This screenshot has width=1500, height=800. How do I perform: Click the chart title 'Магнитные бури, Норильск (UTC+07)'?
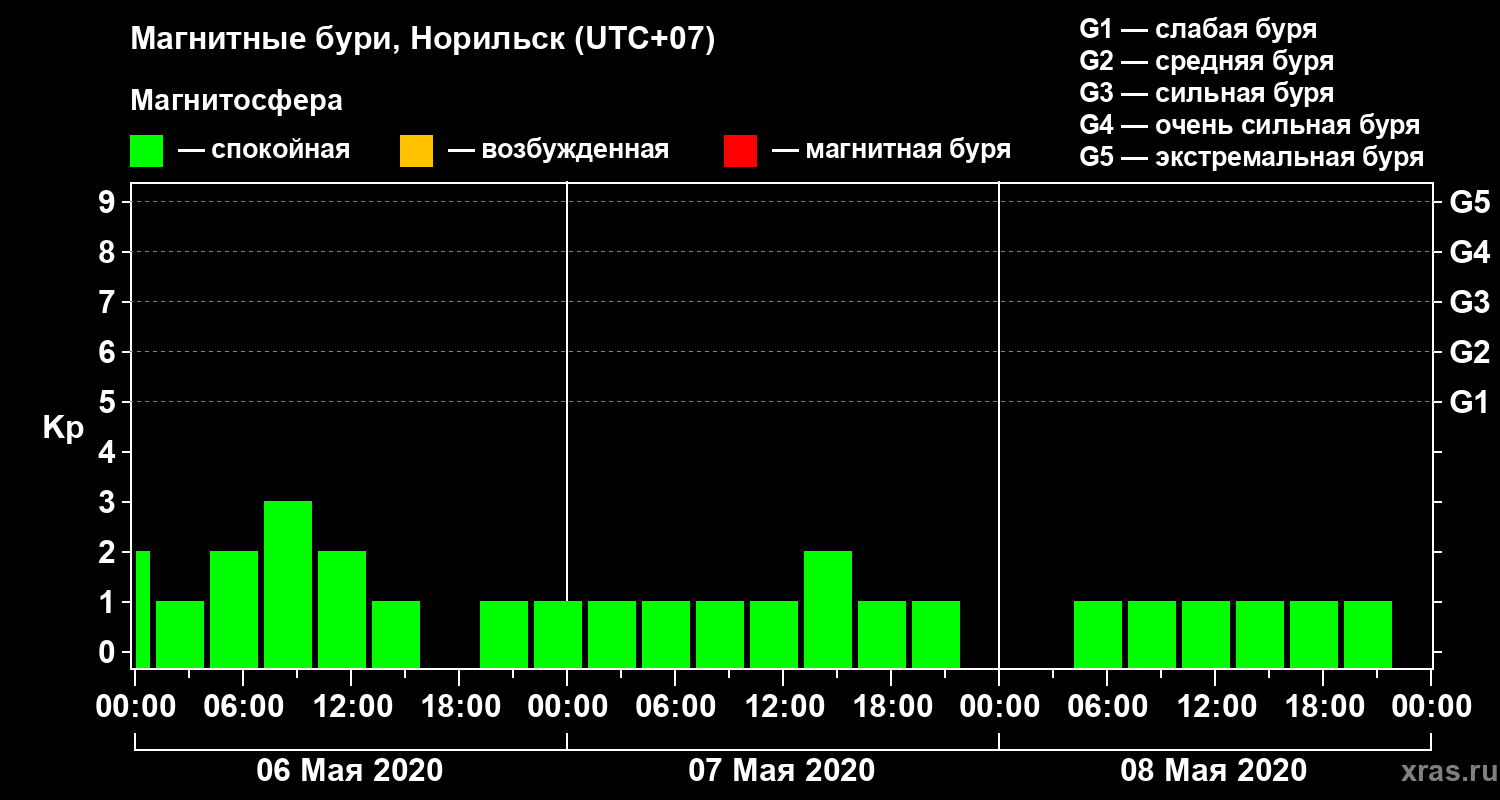423,40
